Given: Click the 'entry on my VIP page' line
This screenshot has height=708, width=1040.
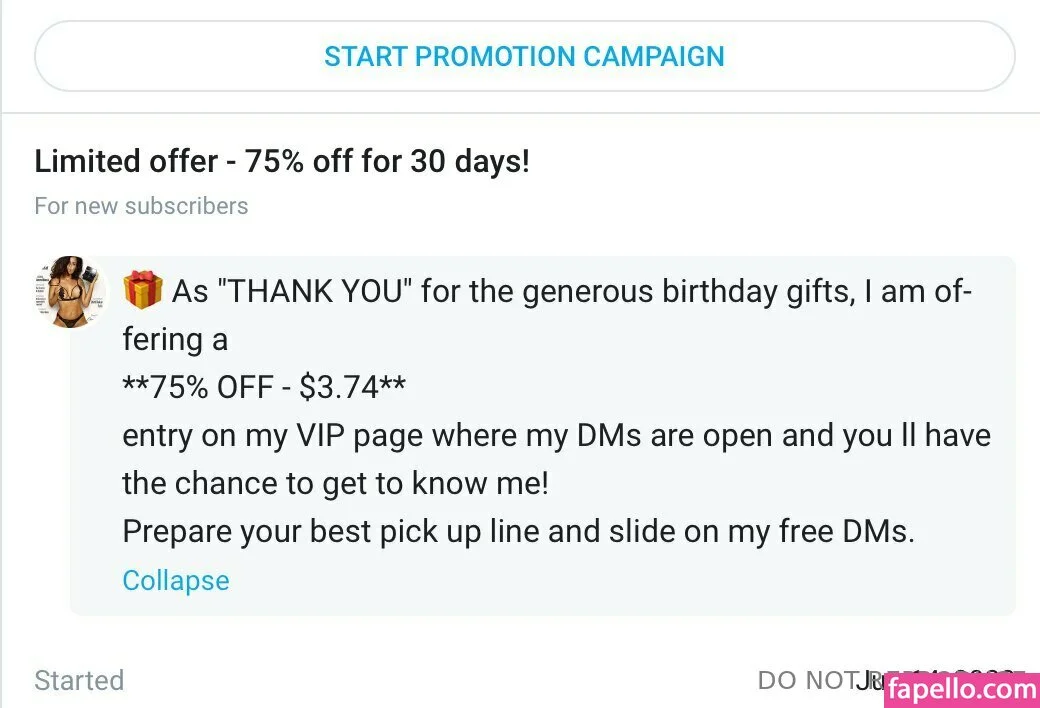Looking at the screenshot, I should 556,435.
